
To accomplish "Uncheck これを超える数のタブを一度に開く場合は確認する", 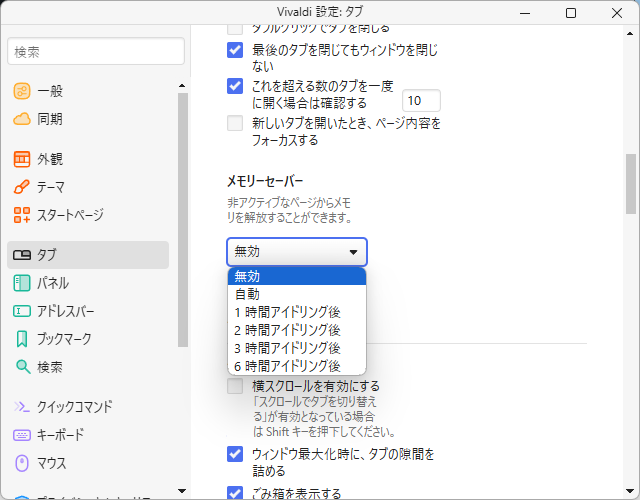I will (x=235, y=86).
